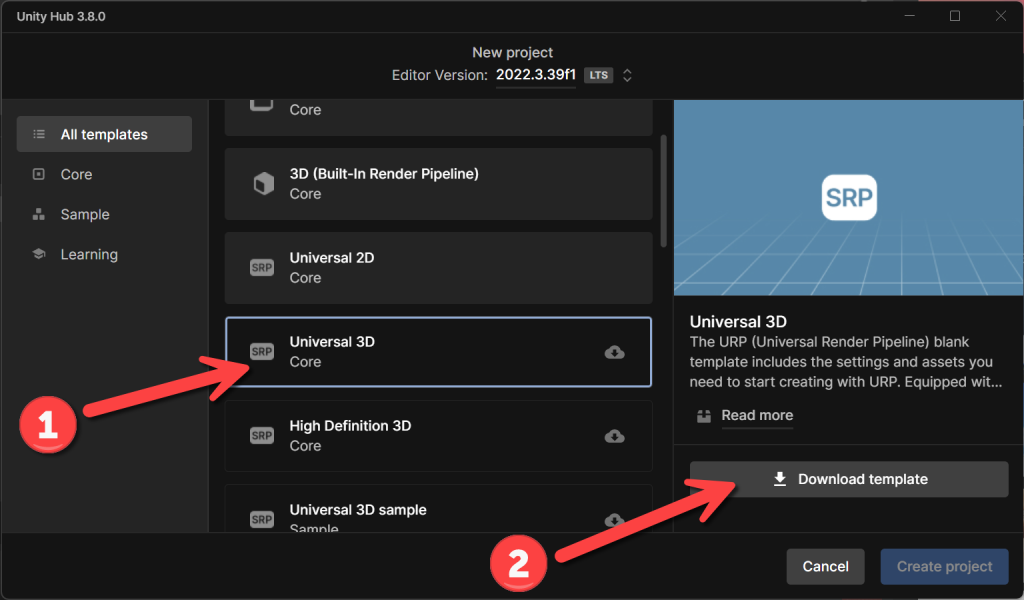Click the Unity Hub 3.8.0 window title
The height and width of the screenshot is (600, 1024).
[x=61, y=16]
